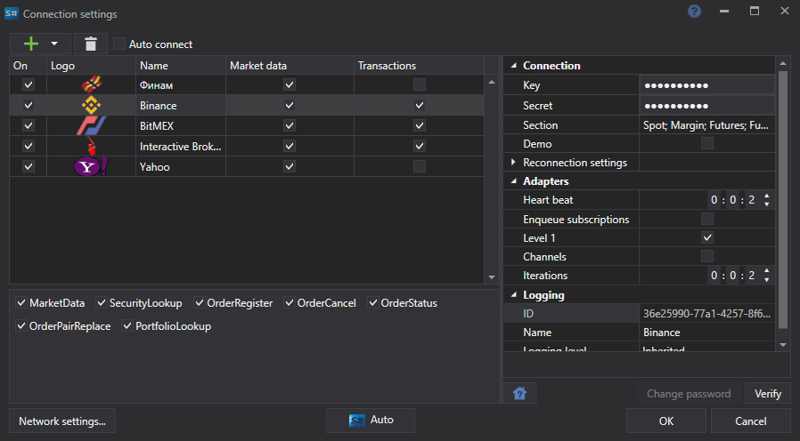Image resolution: width=800 pixels, height=441 pixels.
Task: Click the Yahoo logo icon
Action: pyautogui.click(x=91, y=167)
